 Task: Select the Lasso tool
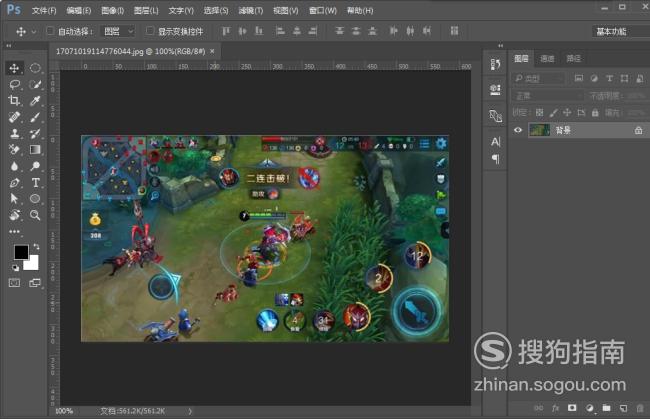tap(14, 85)
